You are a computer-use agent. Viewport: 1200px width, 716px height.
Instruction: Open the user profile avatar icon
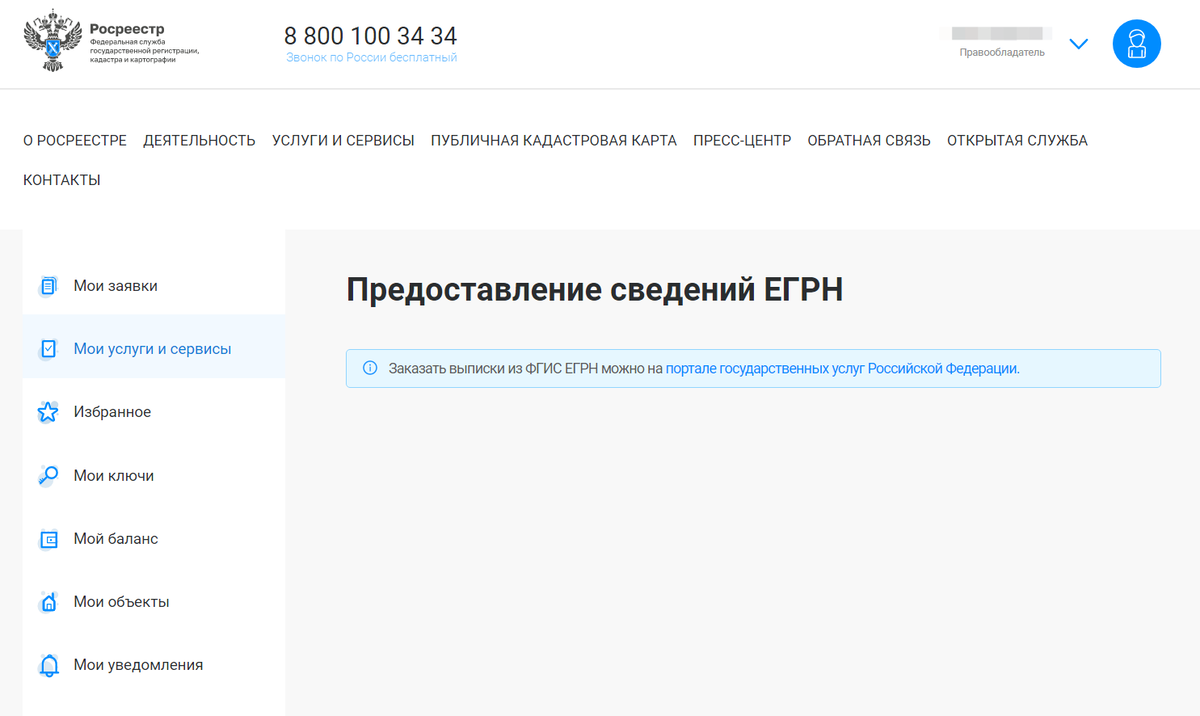point(1137,44)
